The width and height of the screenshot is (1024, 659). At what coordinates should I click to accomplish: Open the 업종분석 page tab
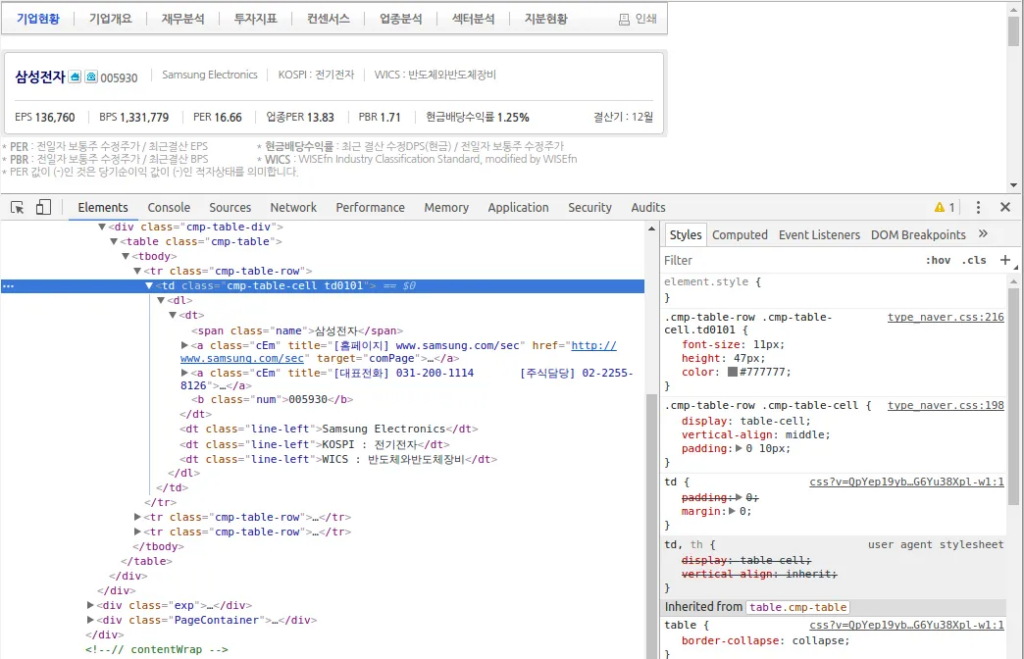tap(400, 19)
